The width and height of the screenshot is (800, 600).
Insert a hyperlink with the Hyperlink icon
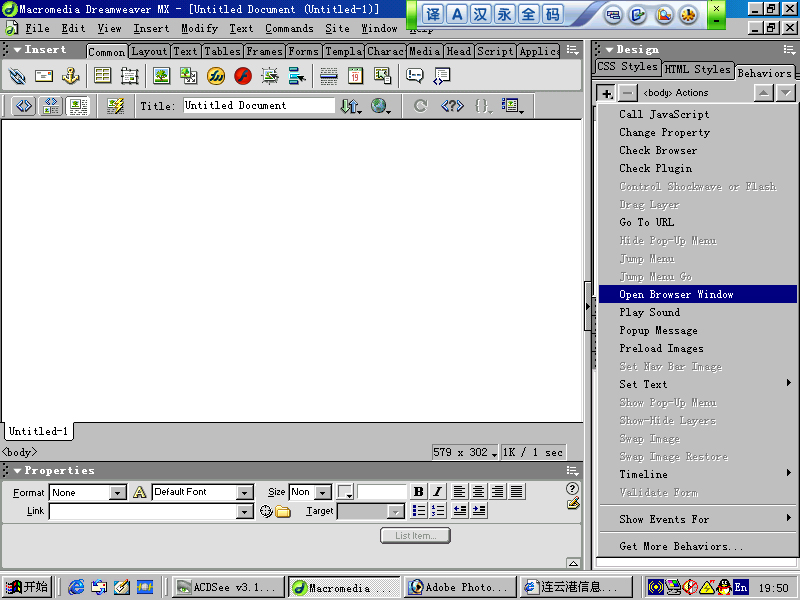tap(17, 76)
